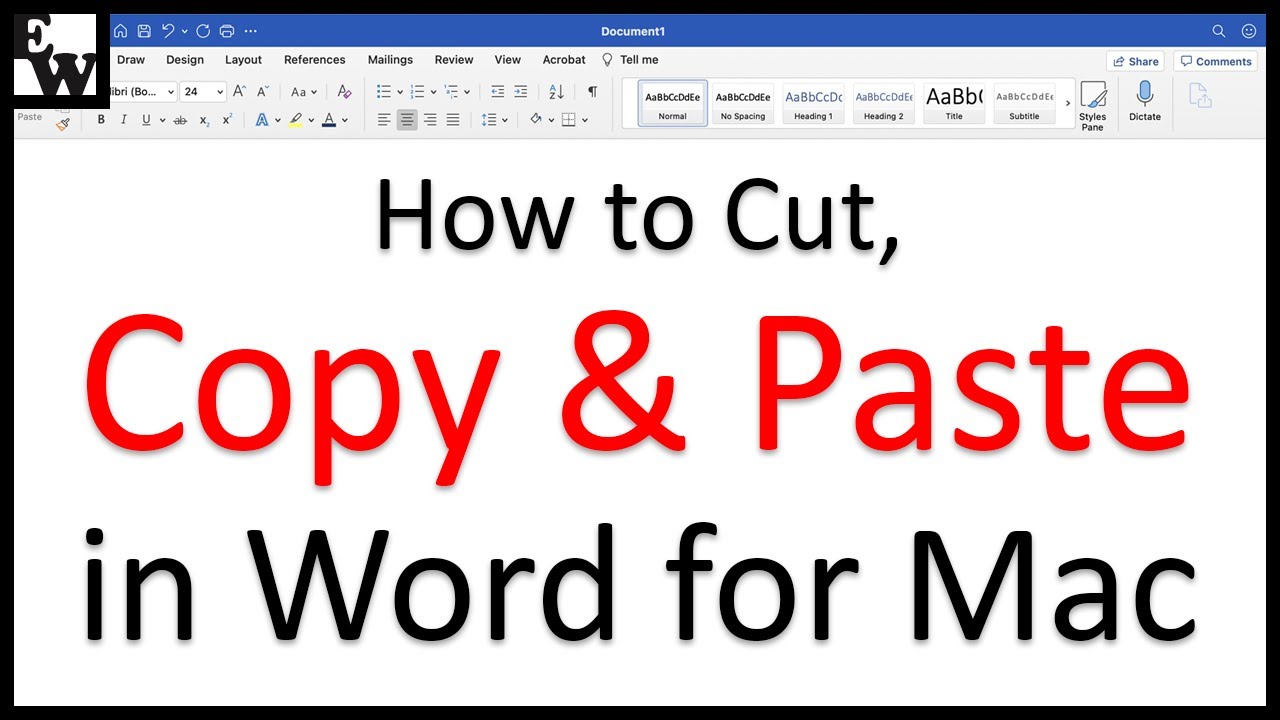Apply the Normal style

(673, 103)
